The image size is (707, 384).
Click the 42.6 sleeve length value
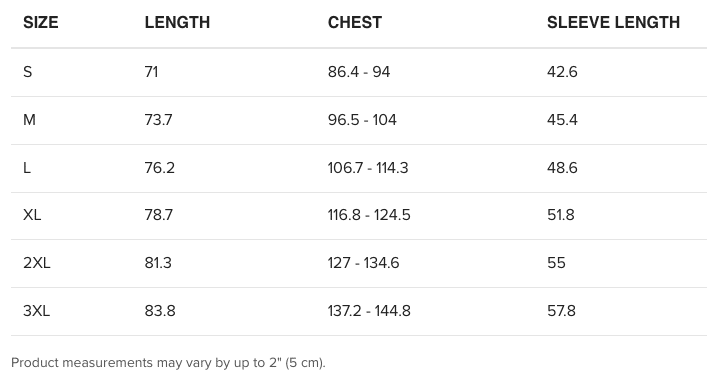[x=562, y=72]
